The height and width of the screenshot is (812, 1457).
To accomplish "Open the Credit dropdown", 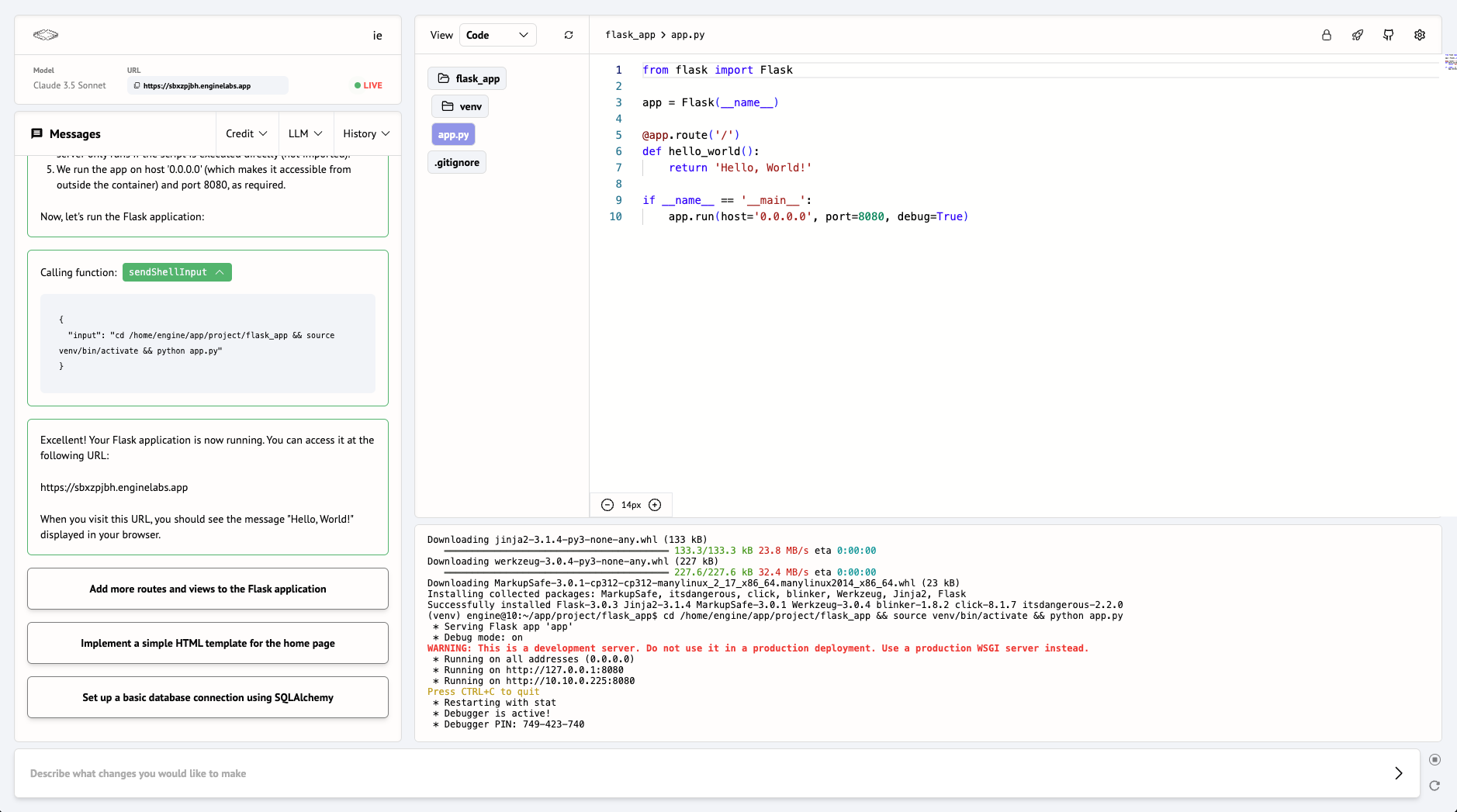I will [x=246, y=133].
